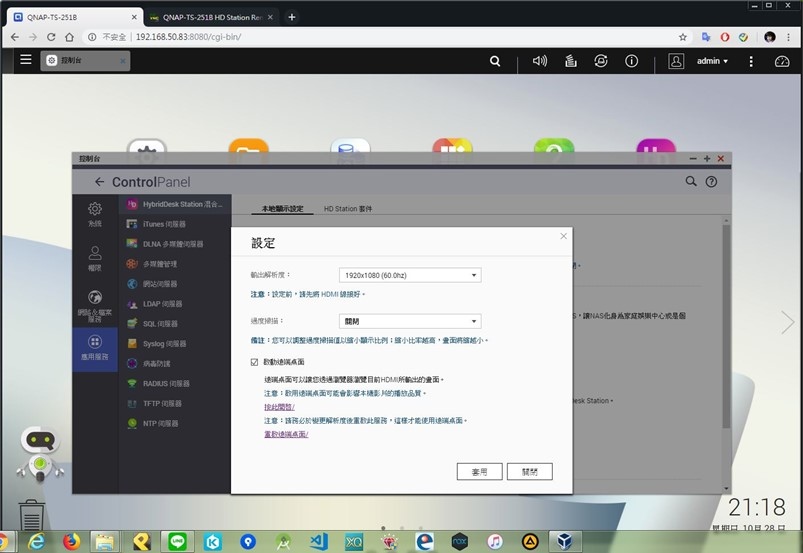
Task: Open the Qboost robot assistant
Action: point(40,453)
